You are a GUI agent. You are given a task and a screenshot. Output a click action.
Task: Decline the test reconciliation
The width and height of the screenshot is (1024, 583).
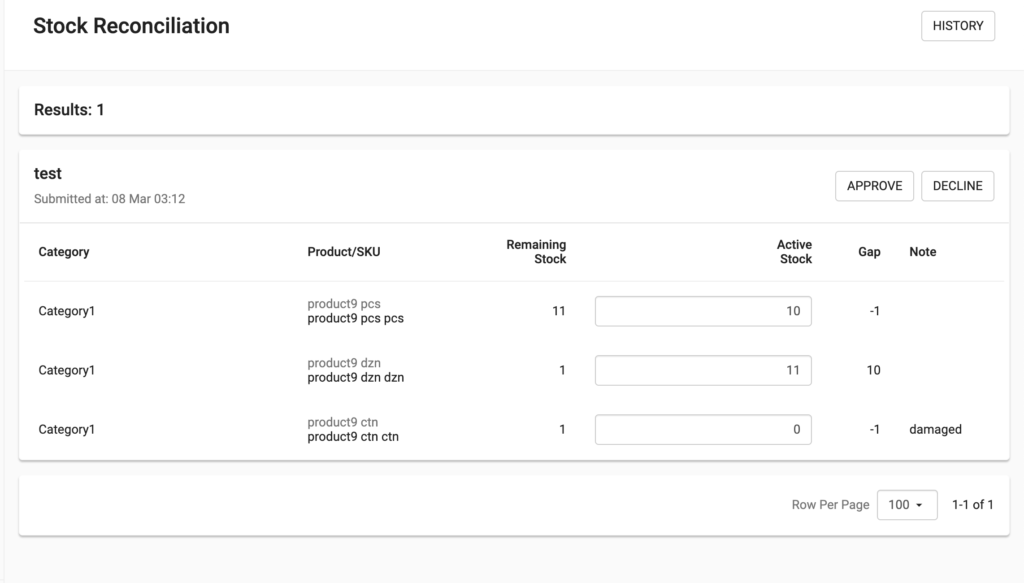pyautogui.click(x=957, y=186)
